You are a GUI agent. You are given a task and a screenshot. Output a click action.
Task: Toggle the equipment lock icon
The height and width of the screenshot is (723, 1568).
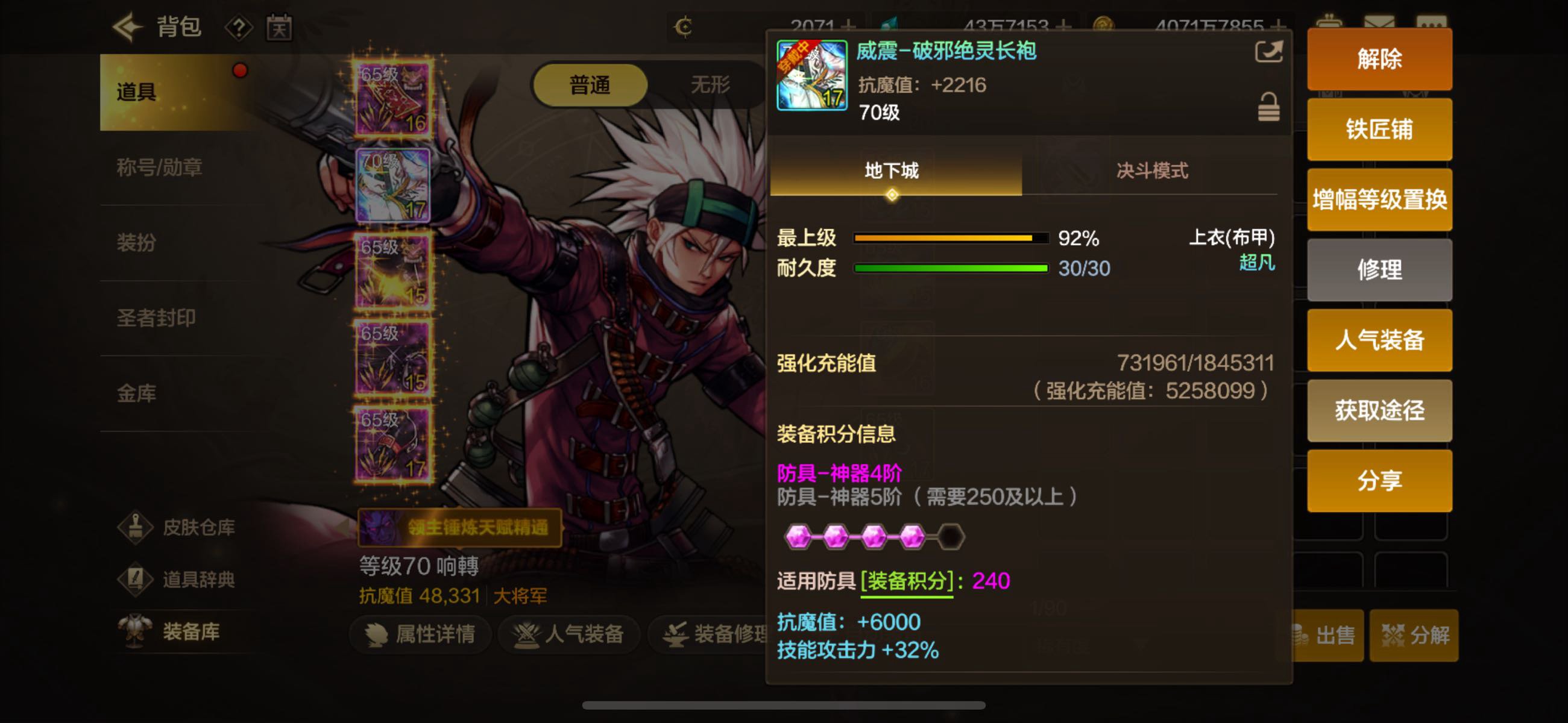point(1268,107)
